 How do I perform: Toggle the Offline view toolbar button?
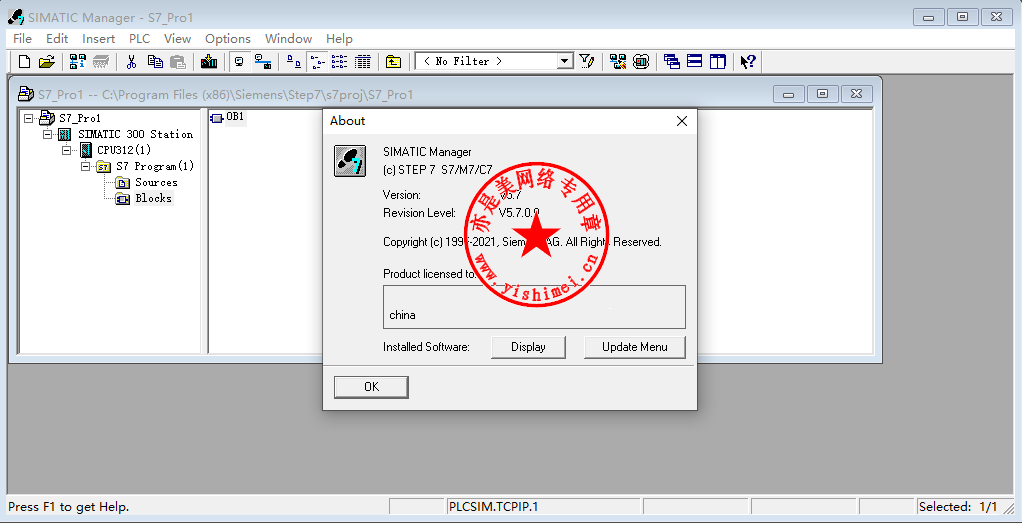tap(240, 62)
